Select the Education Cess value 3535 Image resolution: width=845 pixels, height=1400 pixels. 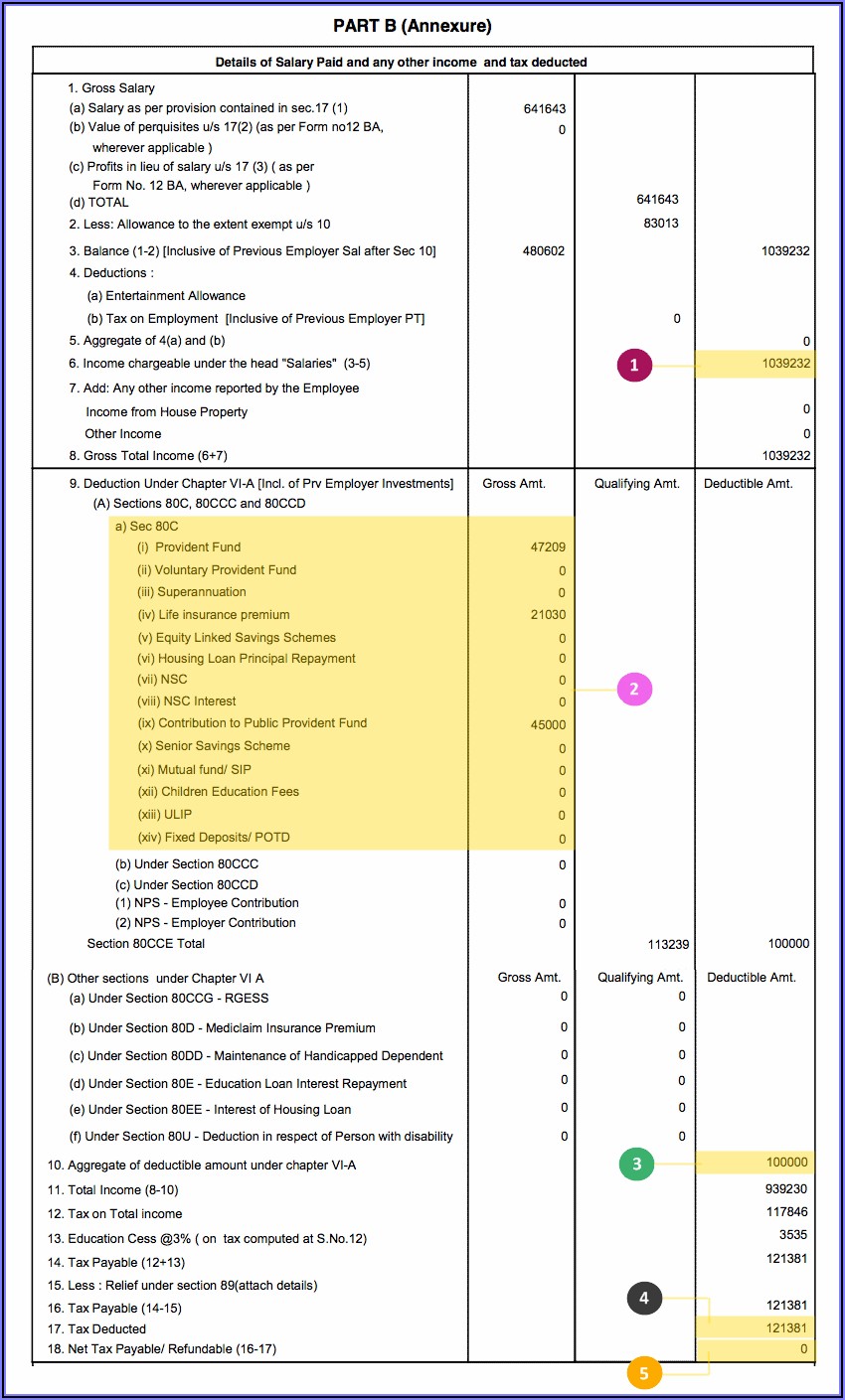coord(793,1235)
